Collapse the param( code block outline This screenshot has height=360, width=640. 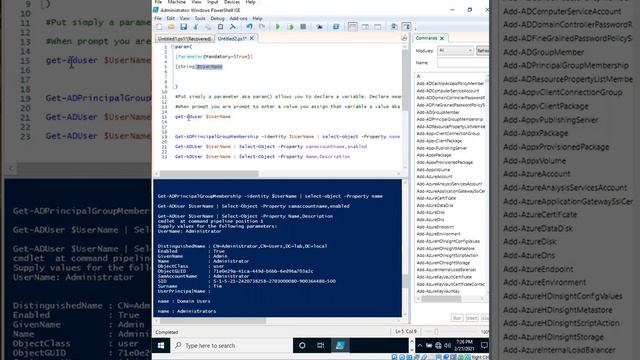click(x=172, y=47)
